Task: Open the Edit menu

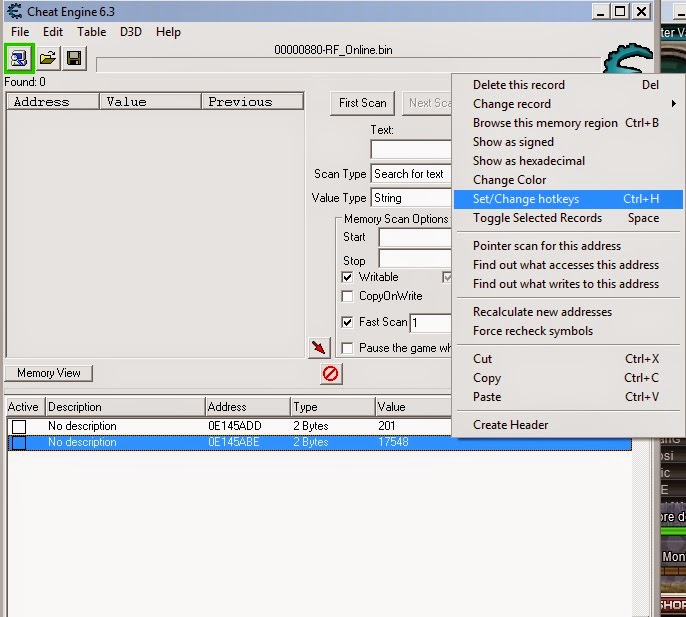Action: tap(53, 32)
